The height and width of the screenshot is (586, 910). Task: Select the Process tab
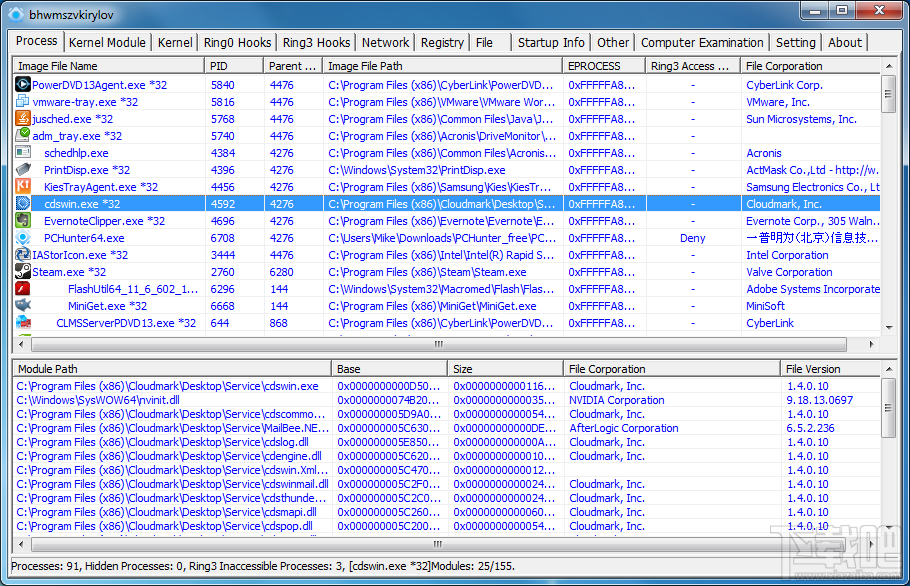[37, 41]
